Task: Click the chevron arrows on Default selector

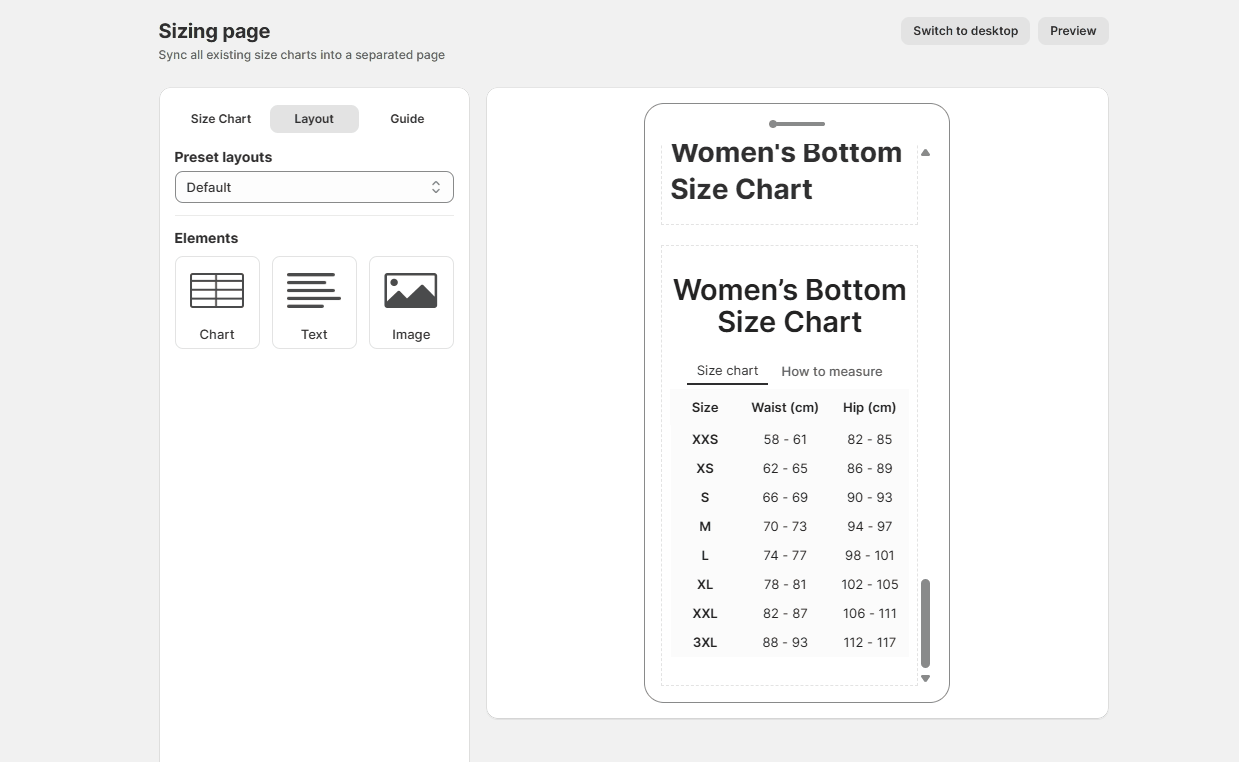Action: pyautogui.click(x=436, y=187)
